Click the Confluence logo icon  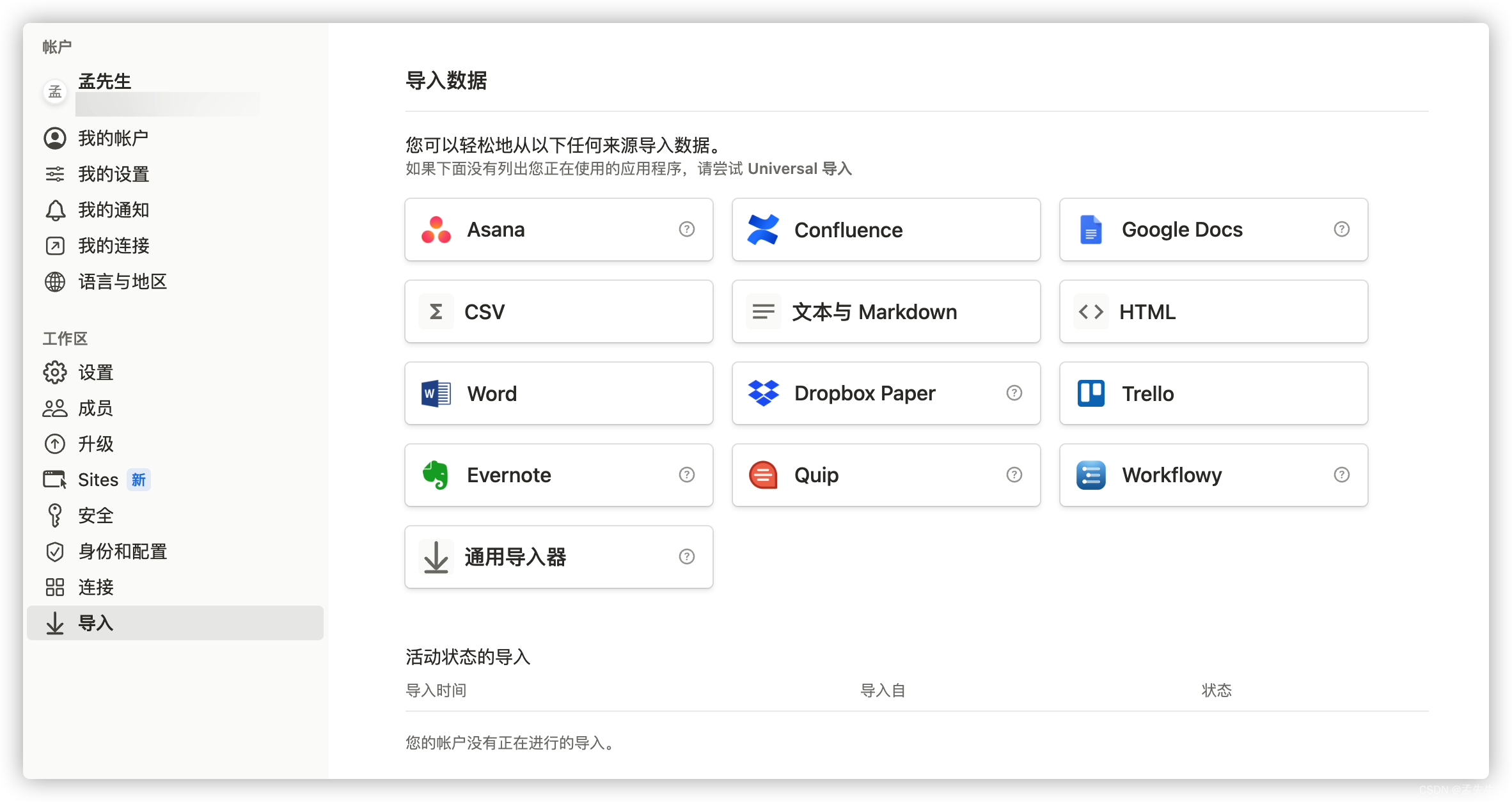click(x=763, y=230)
